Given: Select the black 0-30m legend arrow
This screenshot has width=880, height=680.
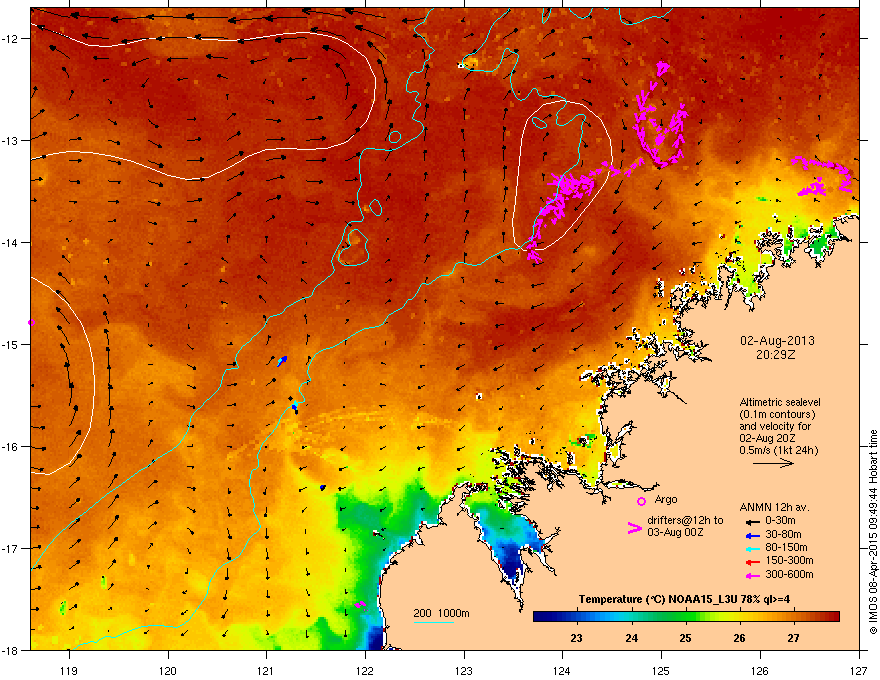Looking at the screenshot, I should pyautogui.click(x=751, y=521).
